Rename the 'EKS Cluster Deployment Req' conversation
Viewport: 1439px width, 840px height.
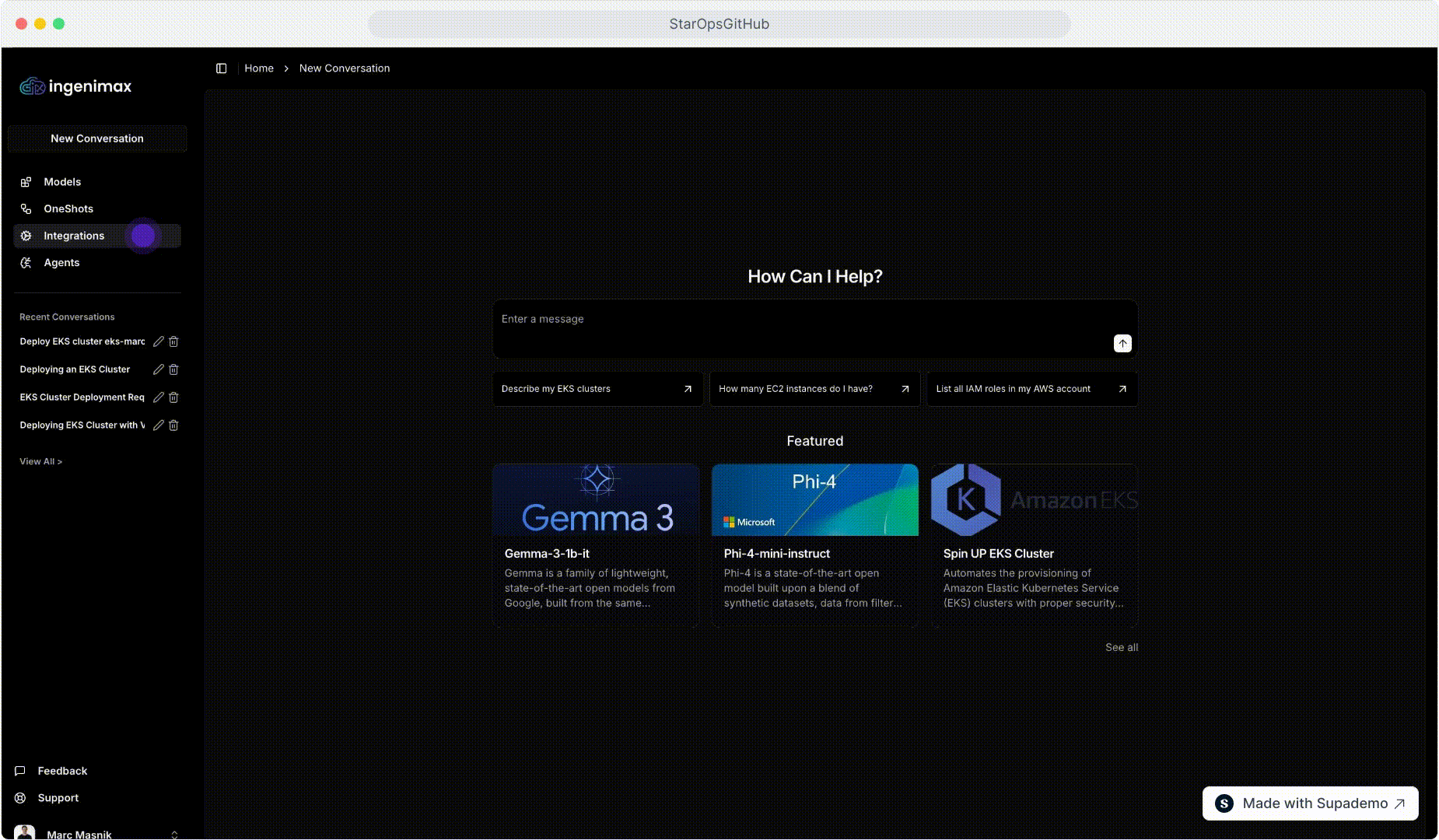(x=159, y=397)
